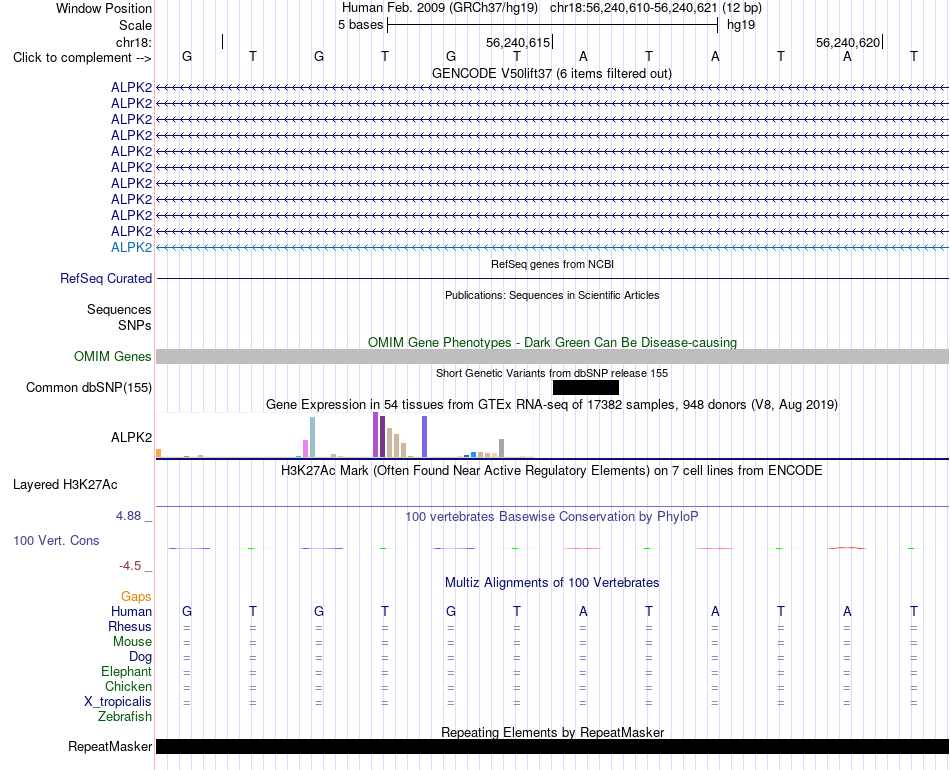
Task: Click position marker 56,240,620 on ruler
Action: 849,42
